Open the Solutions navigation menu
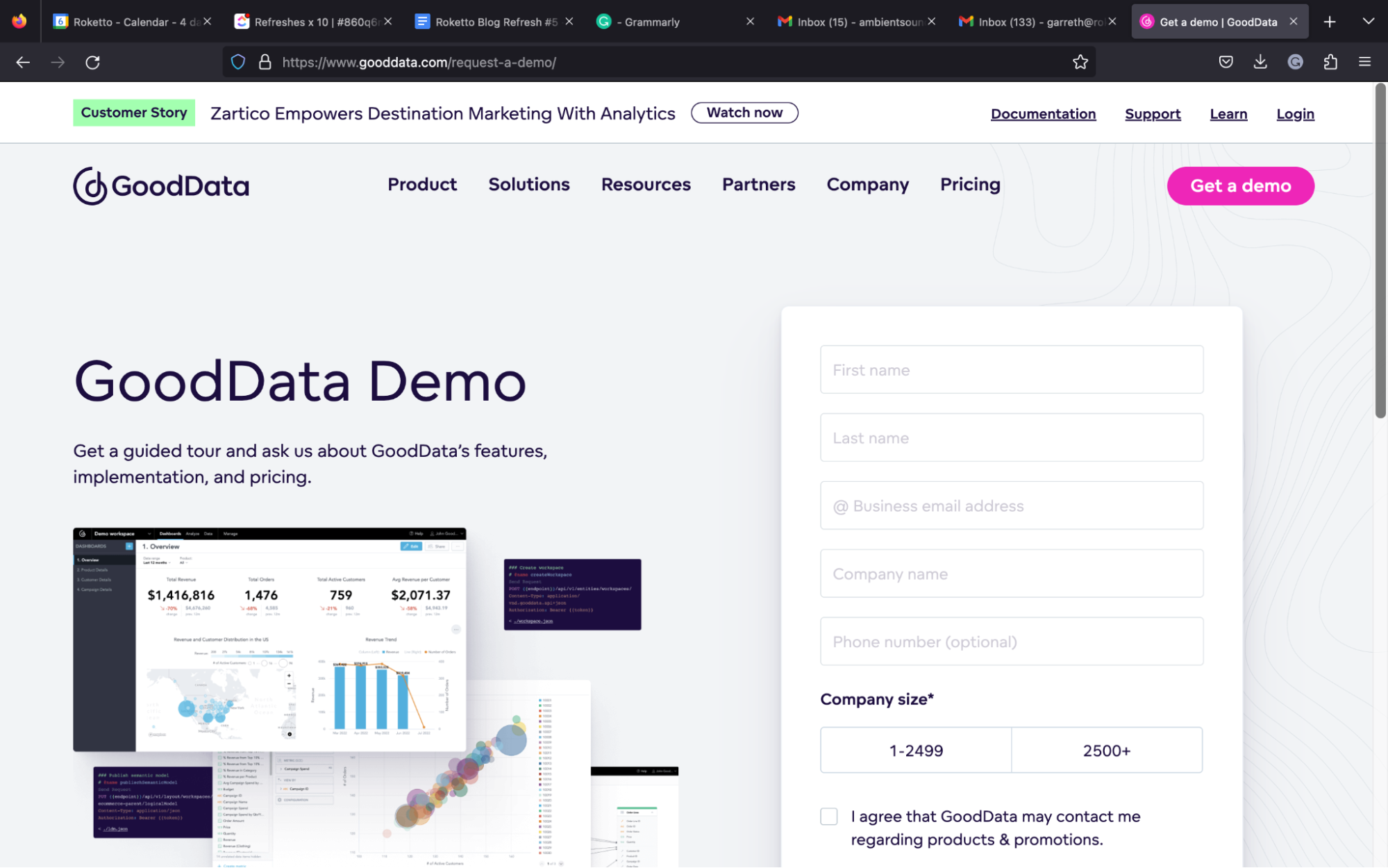This screenshot has height=868, width=1388. click(528, 185)
